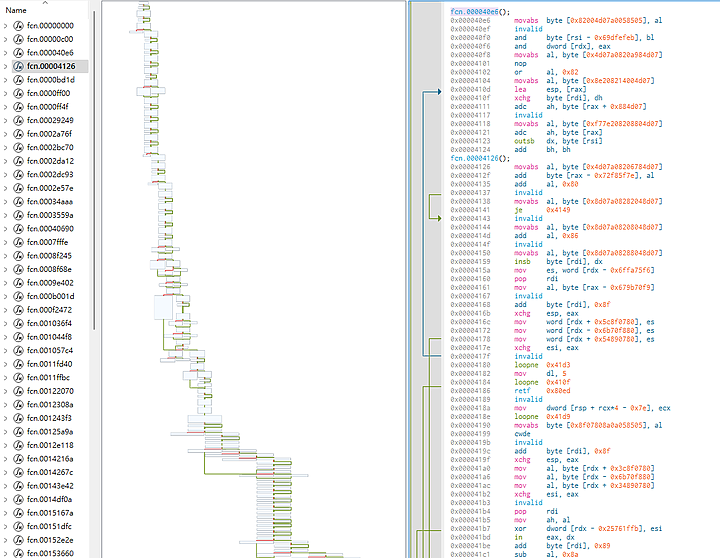Image resolution: width=720 pixels, height=558 pixels.
Task: Select fcn.0014267c in the functions list
Action: [50, 473]
